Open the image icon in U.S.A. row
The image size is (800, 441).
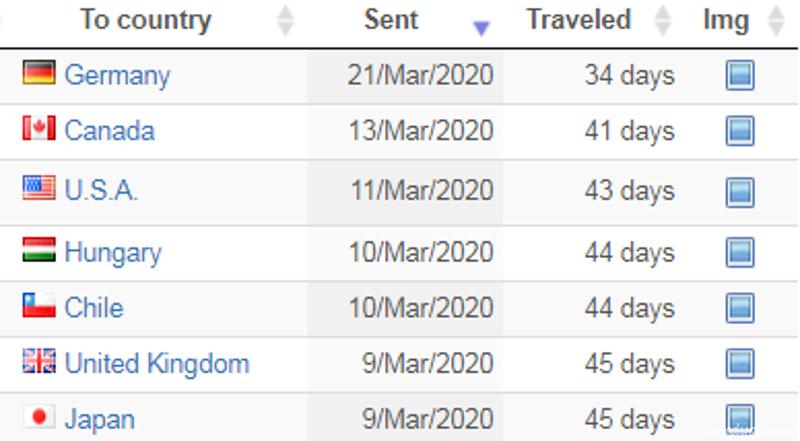click(740, 192)
